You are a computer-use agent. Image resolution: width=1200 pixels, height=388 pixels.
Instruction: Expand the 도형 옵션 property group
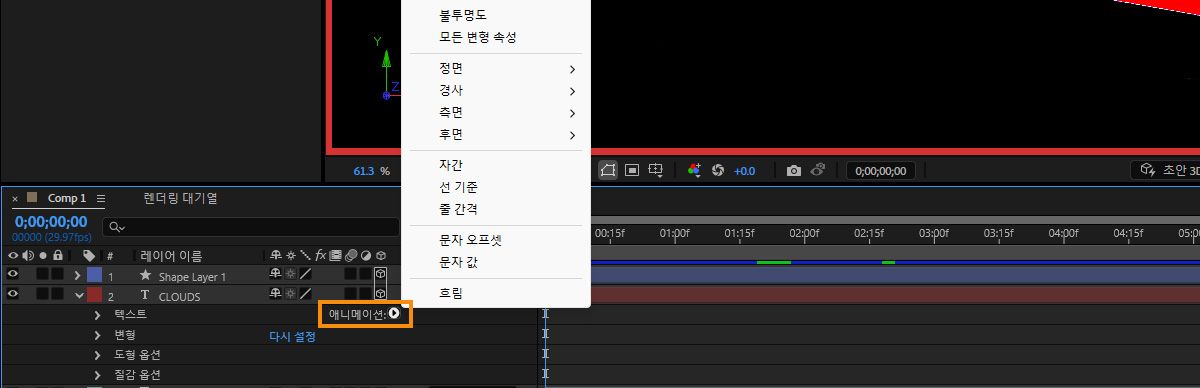tap(97, 355)
